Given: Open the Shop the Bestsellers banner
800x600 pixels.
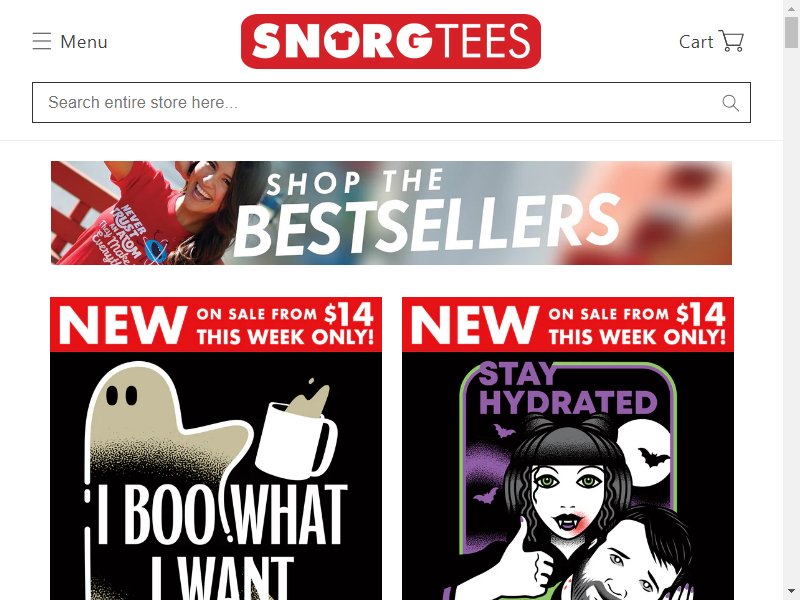Looking at the screenshot, I should 391,213.
